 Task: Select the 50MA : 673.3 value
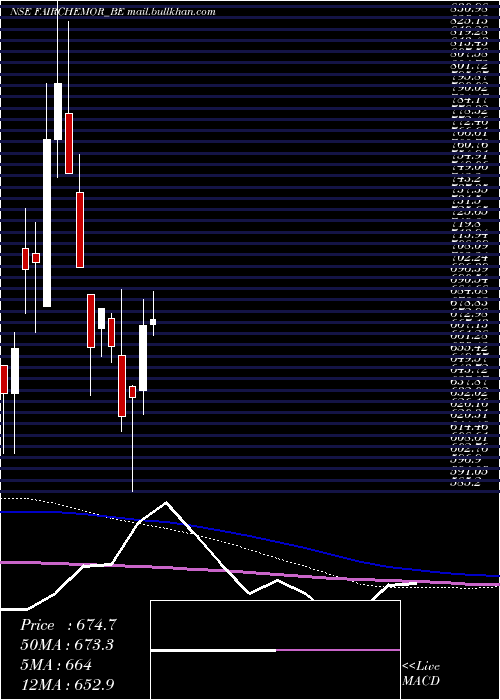pyautogui.click(x=67, y=645)
